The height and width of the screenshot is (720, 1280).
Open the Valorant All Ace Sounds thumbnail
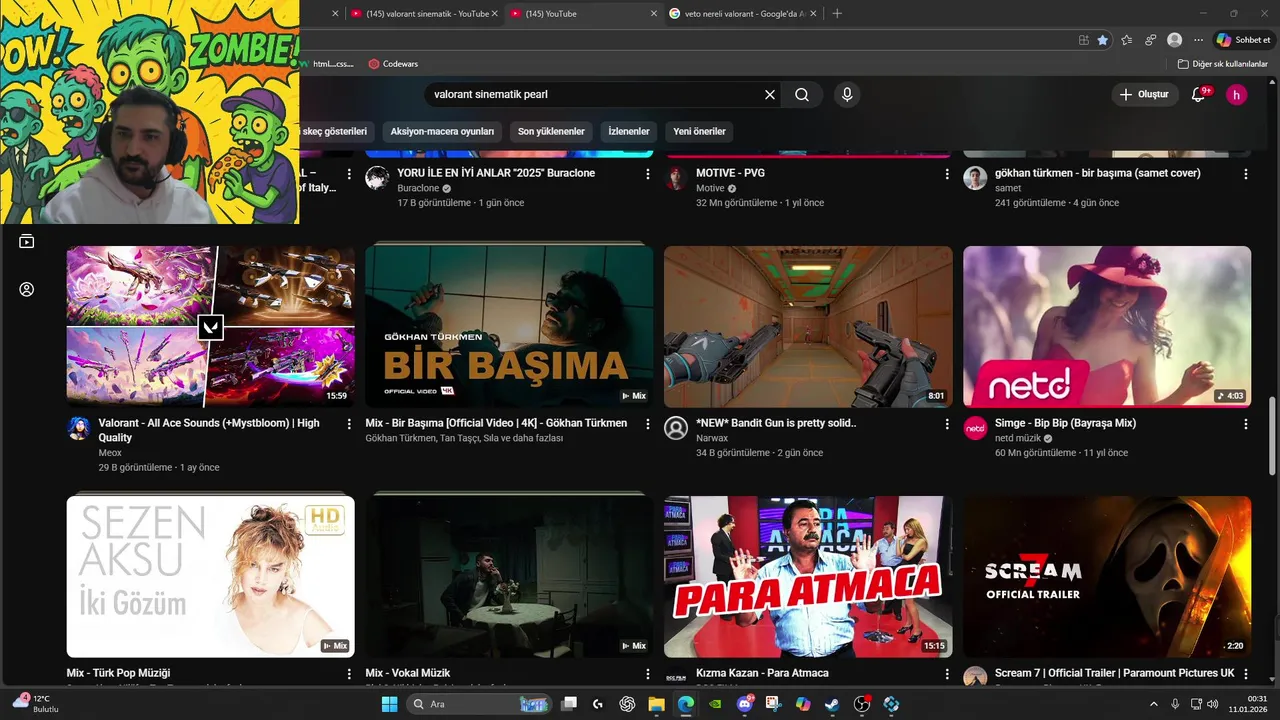coord(210,327)
